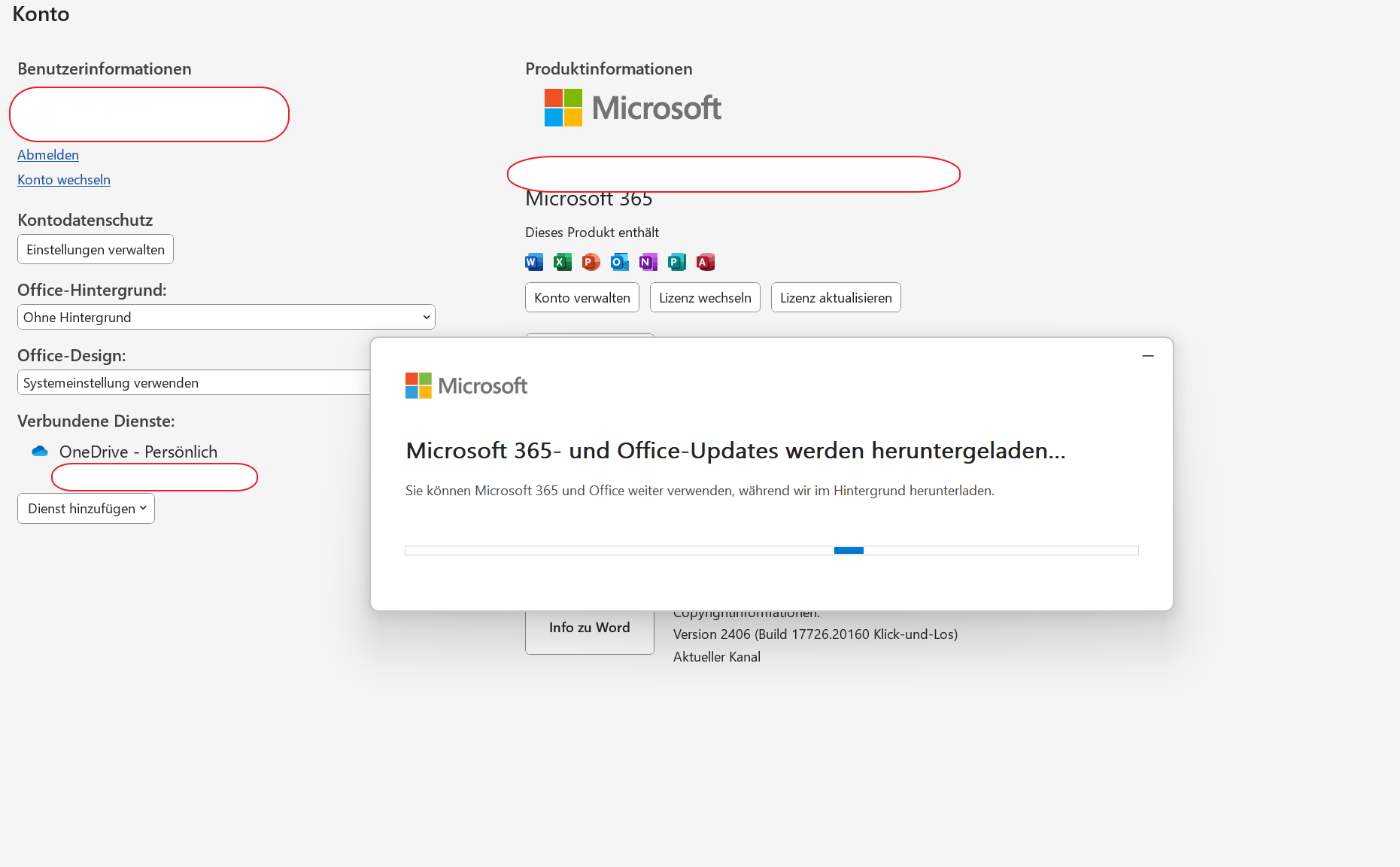Click the updates werden heruntergeladen headline
This screenshot has height=867, width=1400.
point(736,451)
